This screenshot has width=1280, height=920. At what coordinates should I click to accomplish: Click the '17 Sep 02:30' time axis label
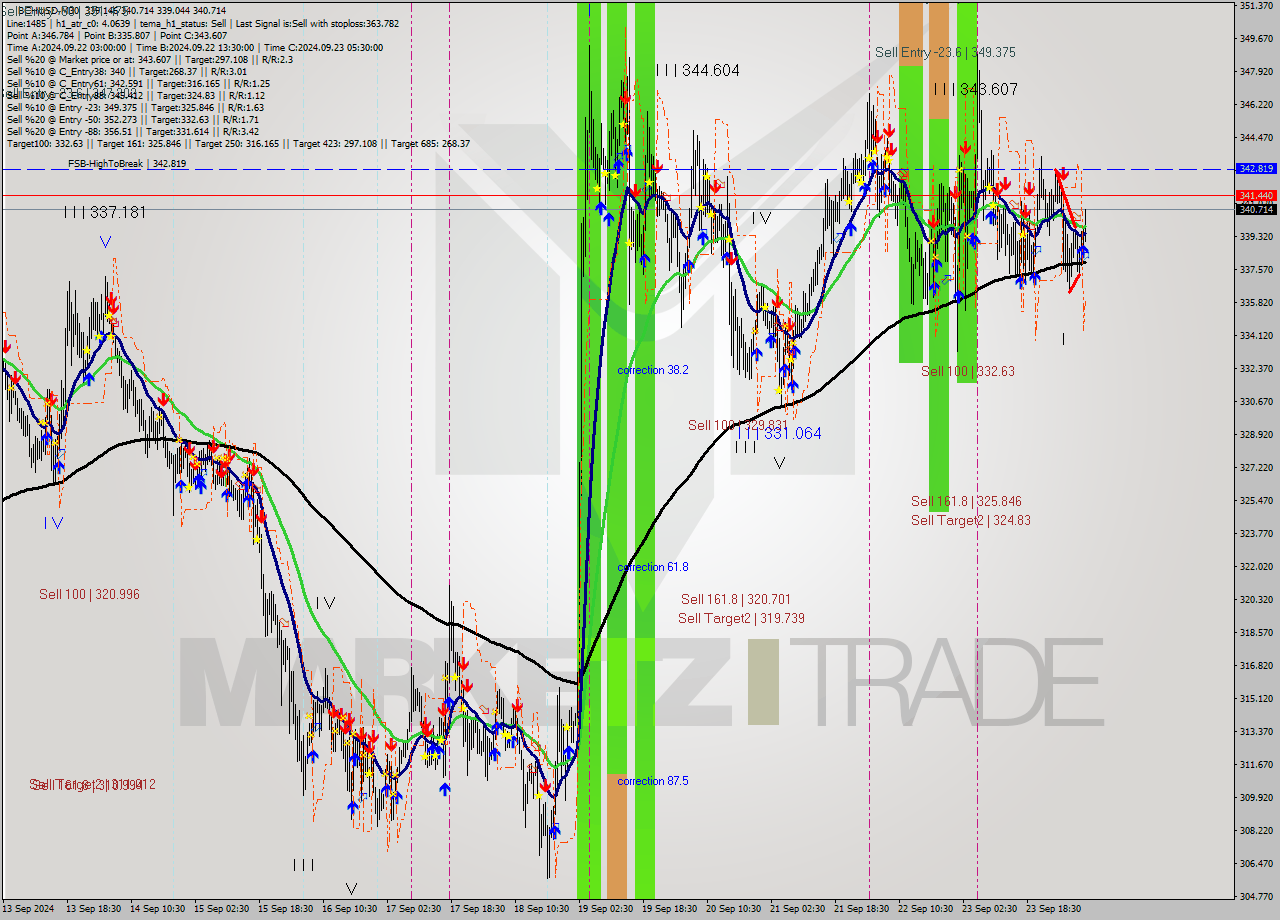[414, 909]
